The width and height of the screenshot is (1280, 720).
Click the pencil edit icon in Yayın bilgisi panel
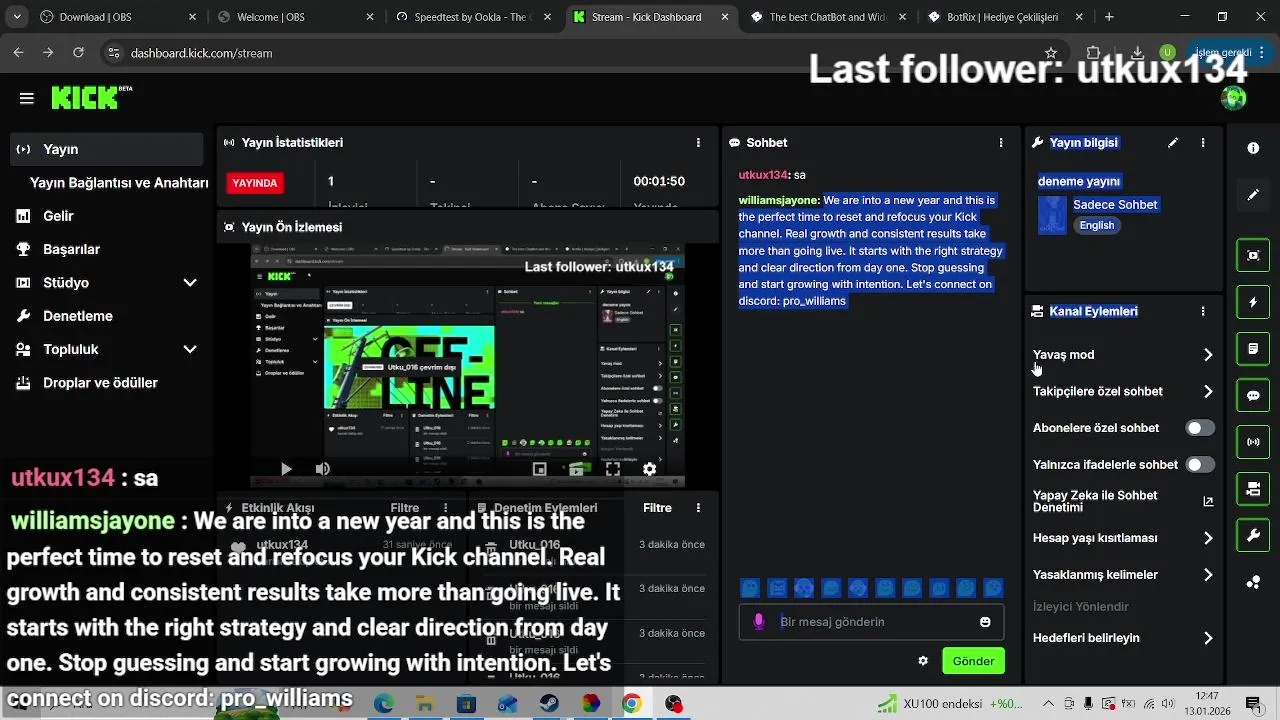1173,143
